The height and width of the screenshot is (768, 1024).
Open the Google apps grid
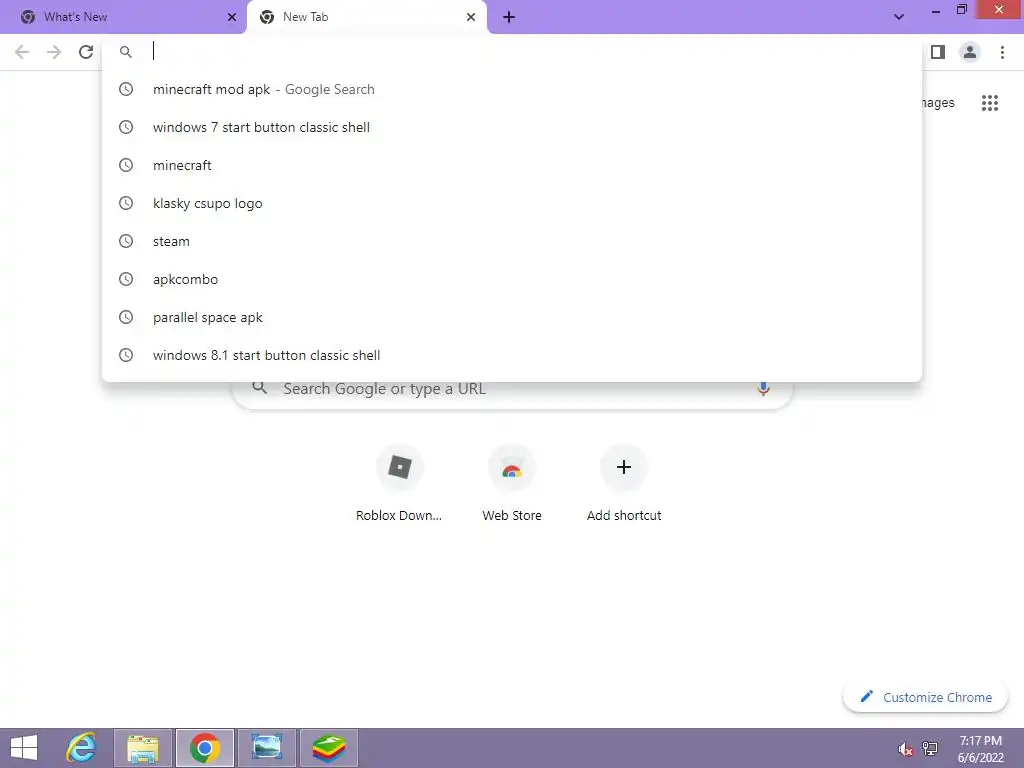990,103
